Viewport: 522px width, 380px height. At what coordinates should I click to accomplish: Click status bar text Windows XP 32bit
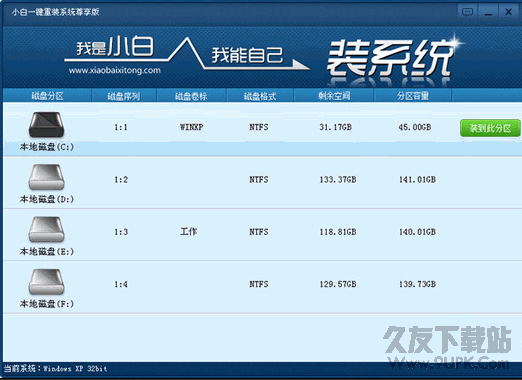(75, 369)
